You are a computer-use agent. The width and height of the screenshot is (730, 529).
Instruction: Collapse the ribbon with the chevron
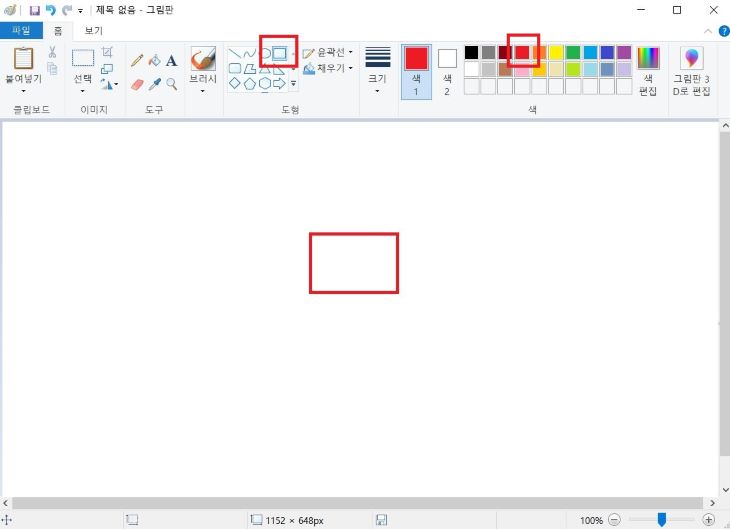708,31
